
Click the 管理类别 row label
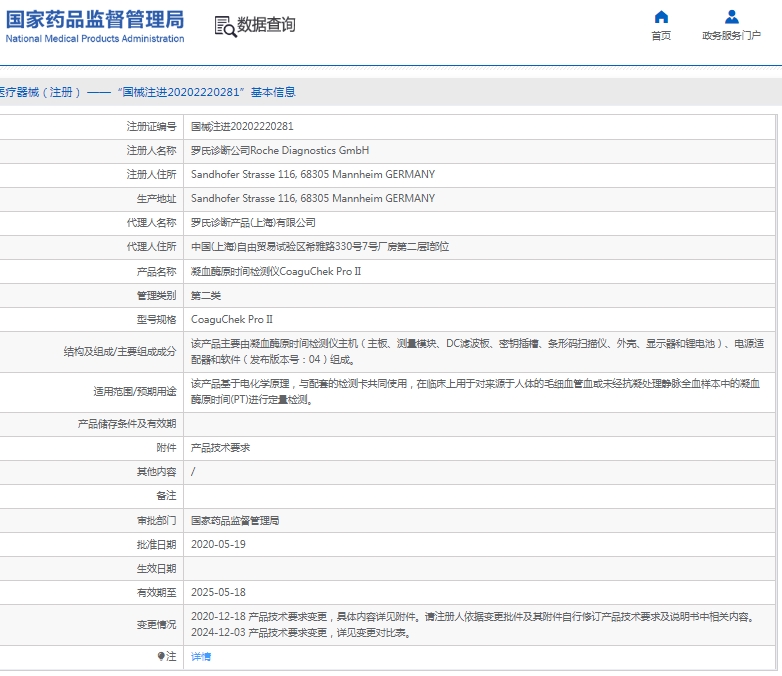point(156,295)
